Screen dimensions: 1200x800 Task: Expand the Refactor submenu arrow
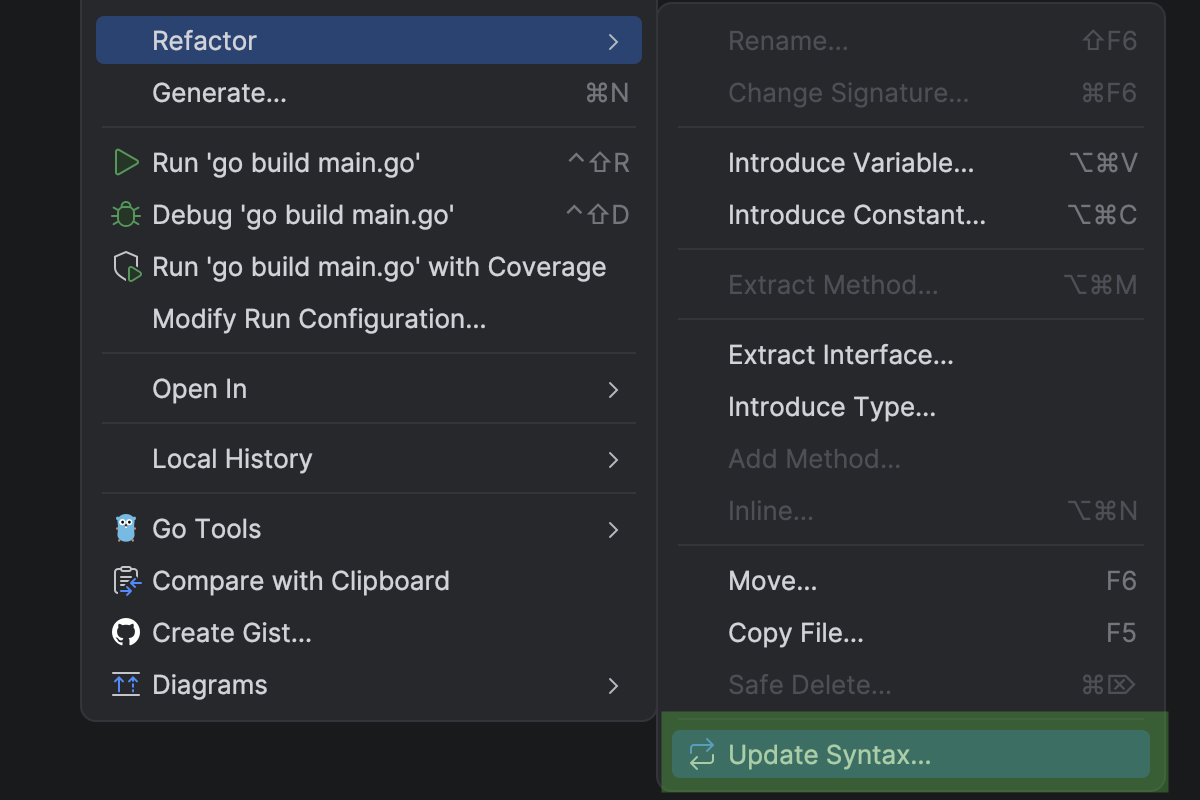pos(613,41)
